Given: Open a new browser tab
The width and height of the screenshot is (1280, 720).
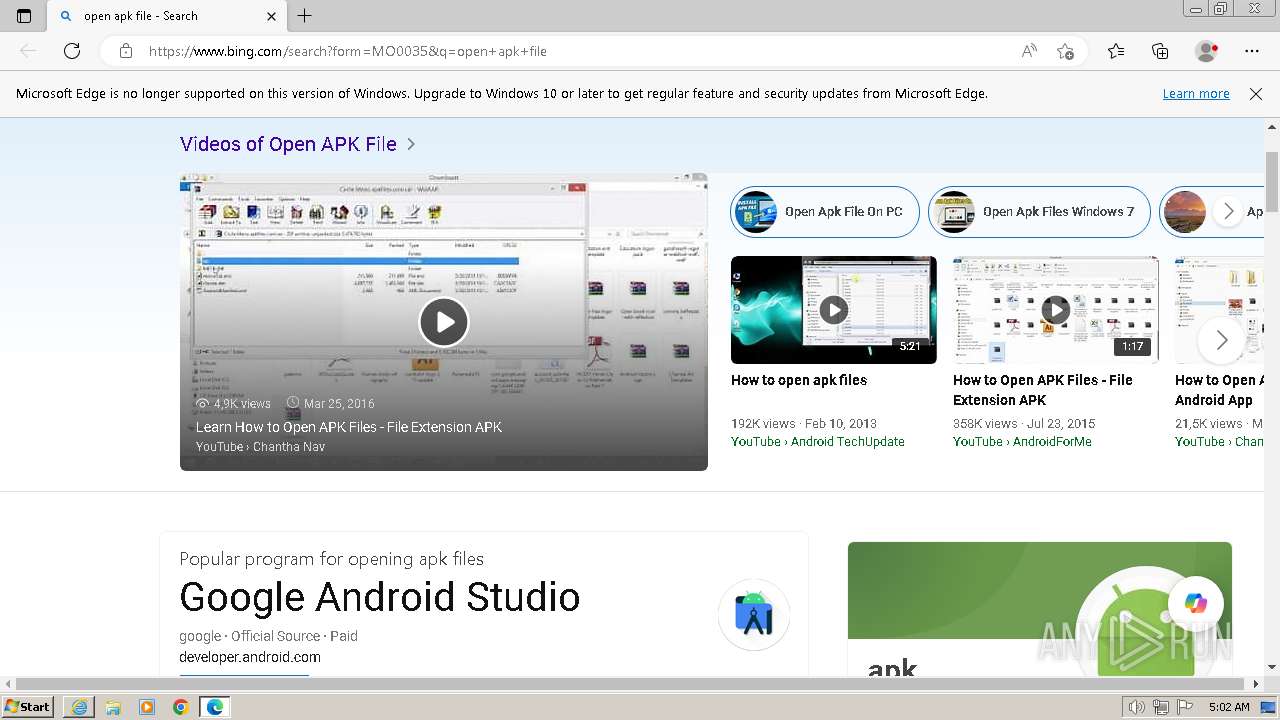Looking at the screenshot, I should click(305, 16).
